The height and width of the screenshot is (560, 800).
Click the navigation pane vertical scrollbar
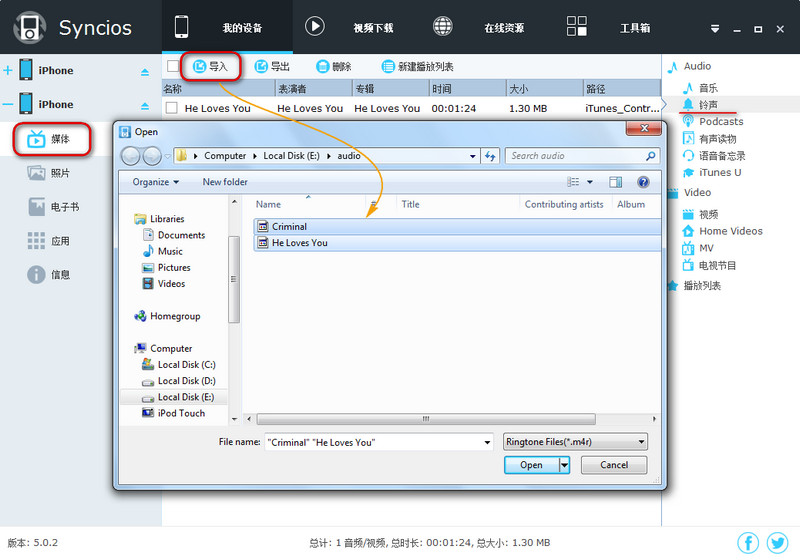pos(234,279)
